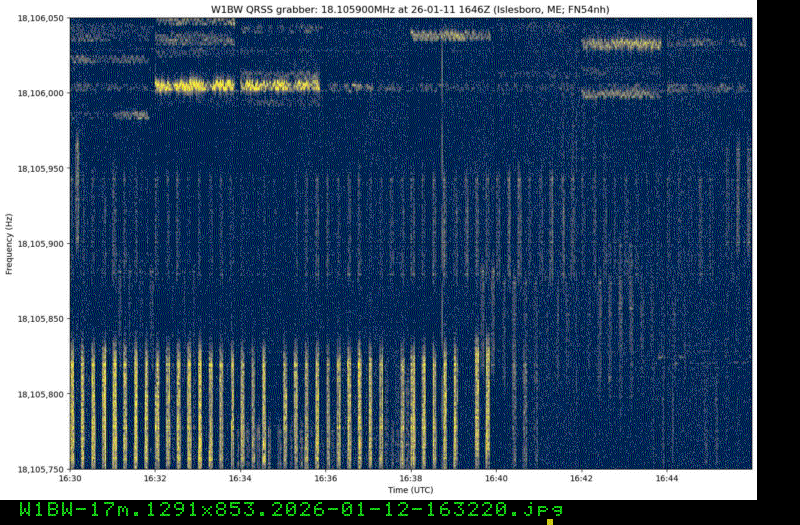800x525 pixels.
Task: Click the 18,105,750 frequency tick label
Action: click(x=42, y=468)
